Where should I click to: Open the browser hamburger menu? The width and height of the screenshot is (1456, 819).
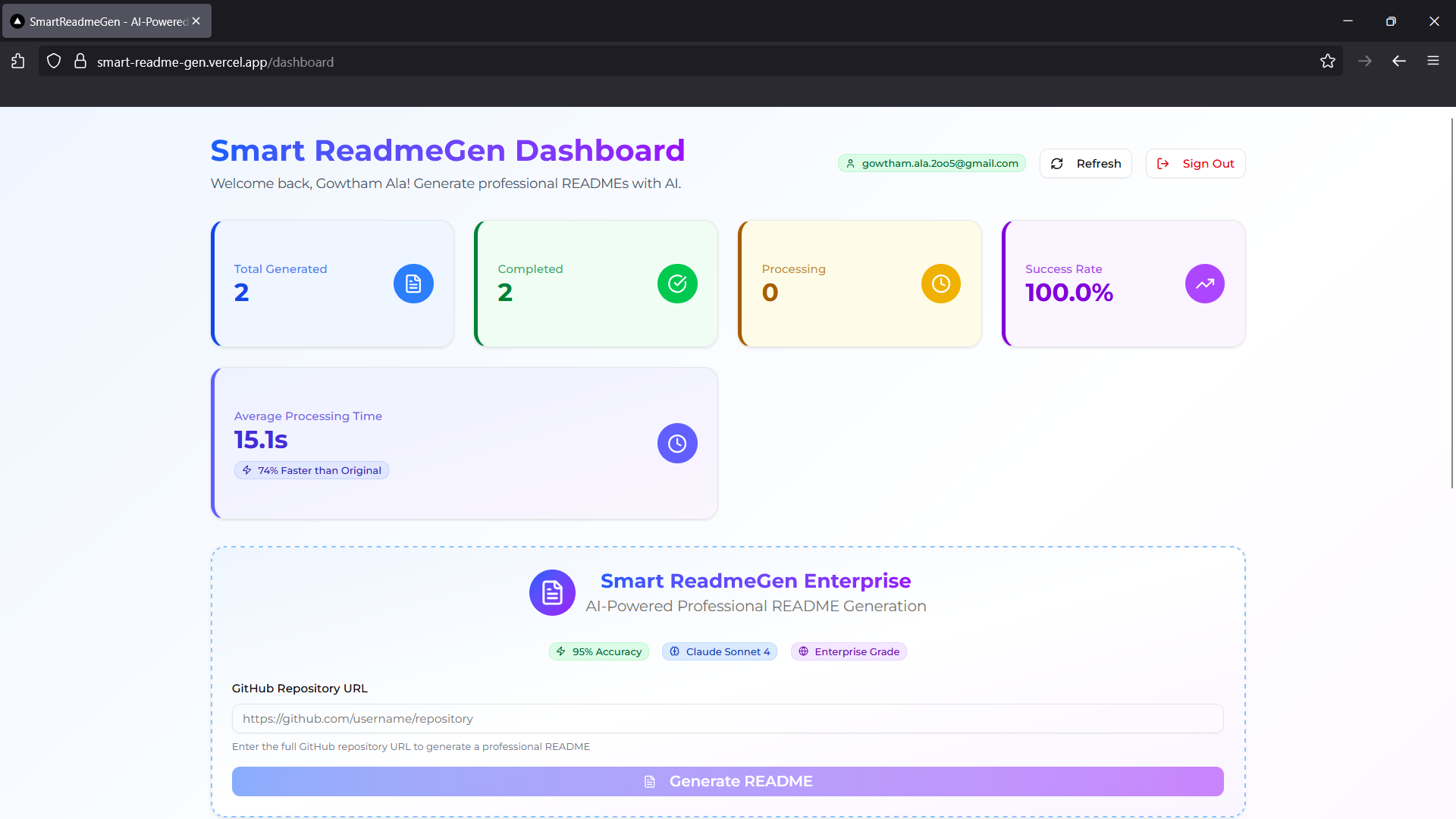1432,61
